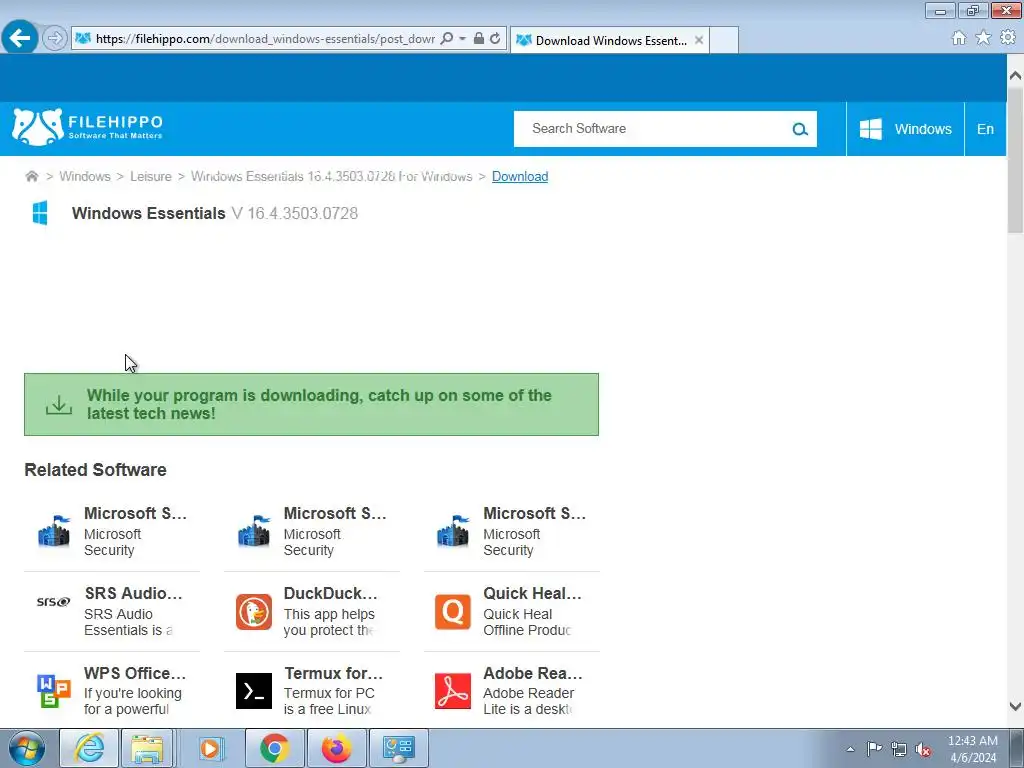Show hidden tray icons arrow

pos(850,749)
